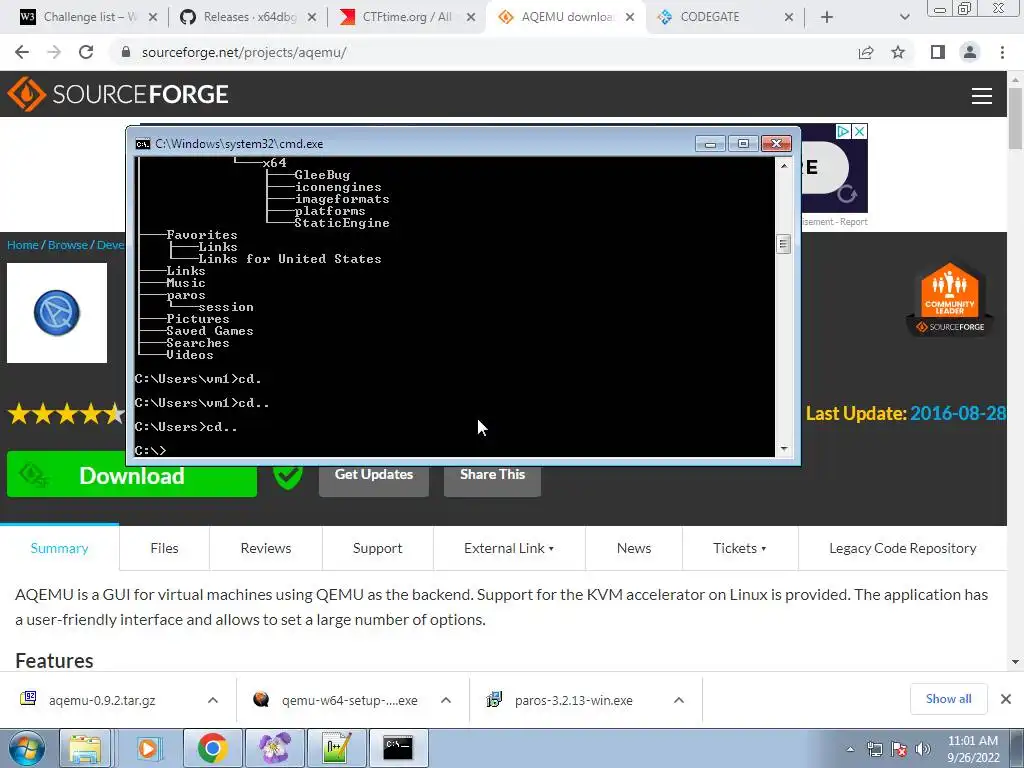Show hidden system tray icons
This screenshot has height=768, width=1024.
(850, 749)
